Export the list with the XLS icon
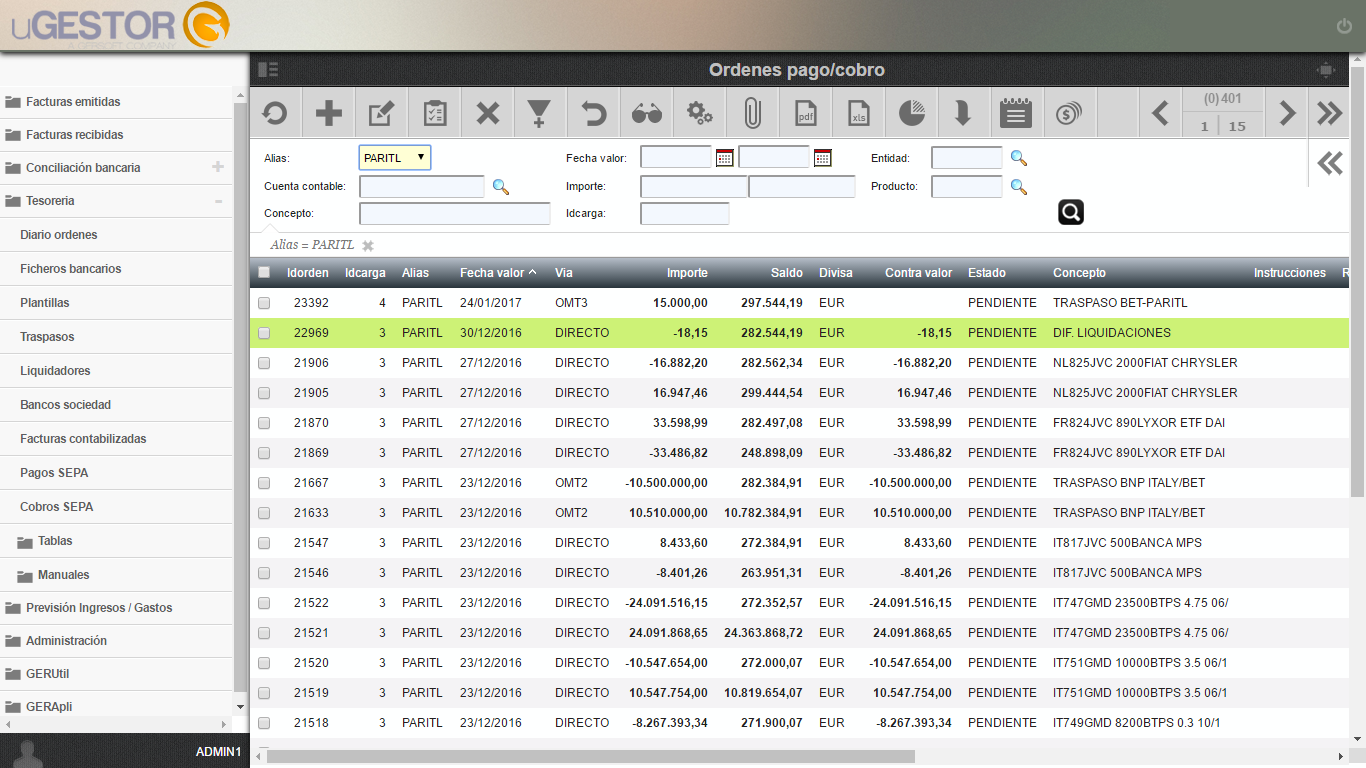This screenshot has width=1366, height=768. (x=858, y=113)
